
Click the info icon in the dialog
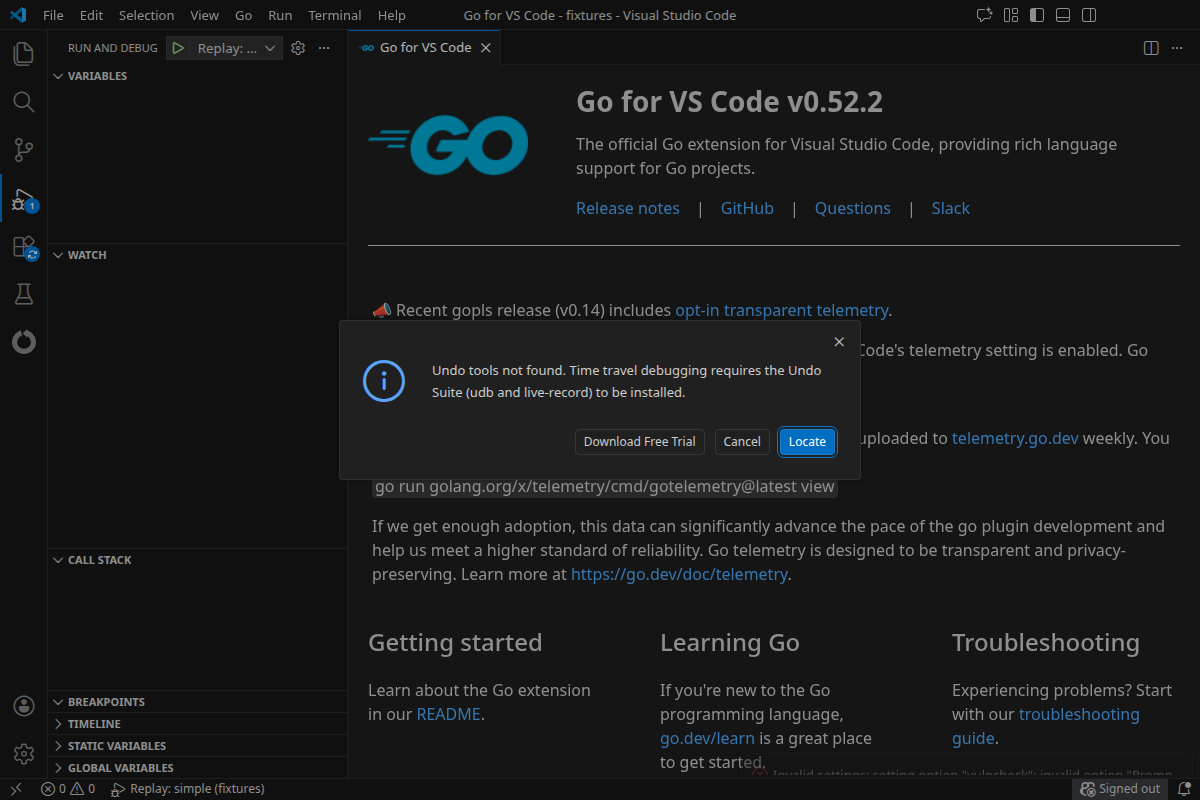[x=383, y=381]
